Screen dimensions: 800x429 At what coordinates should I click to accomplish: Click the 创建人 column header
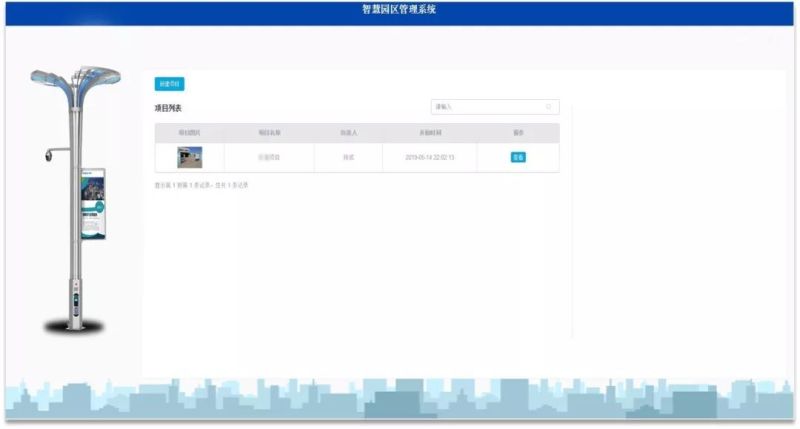pyautogui.click(x=348, y=132)
